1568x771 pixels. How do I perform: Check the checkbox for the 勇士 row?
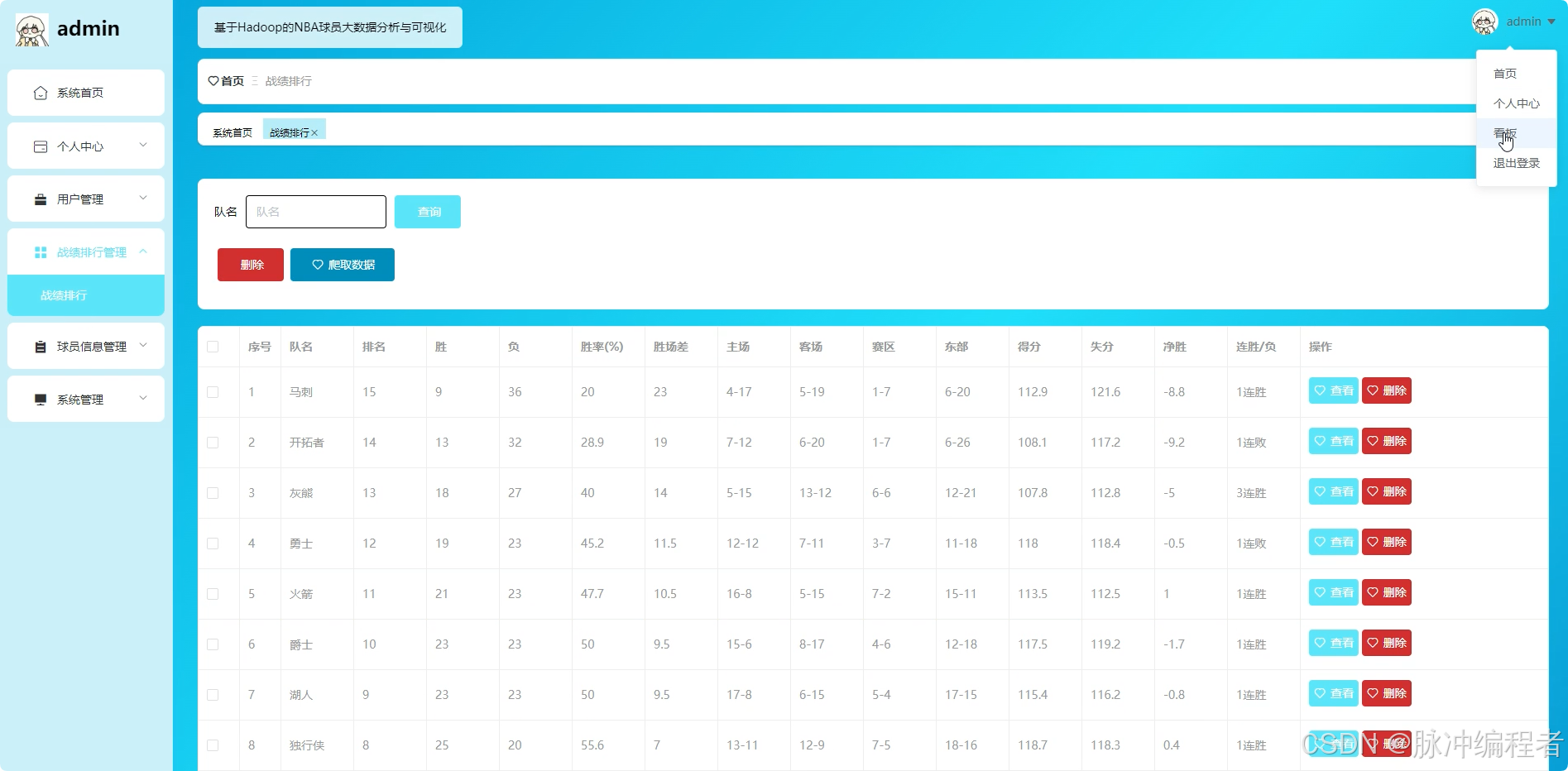pos(213,544)
